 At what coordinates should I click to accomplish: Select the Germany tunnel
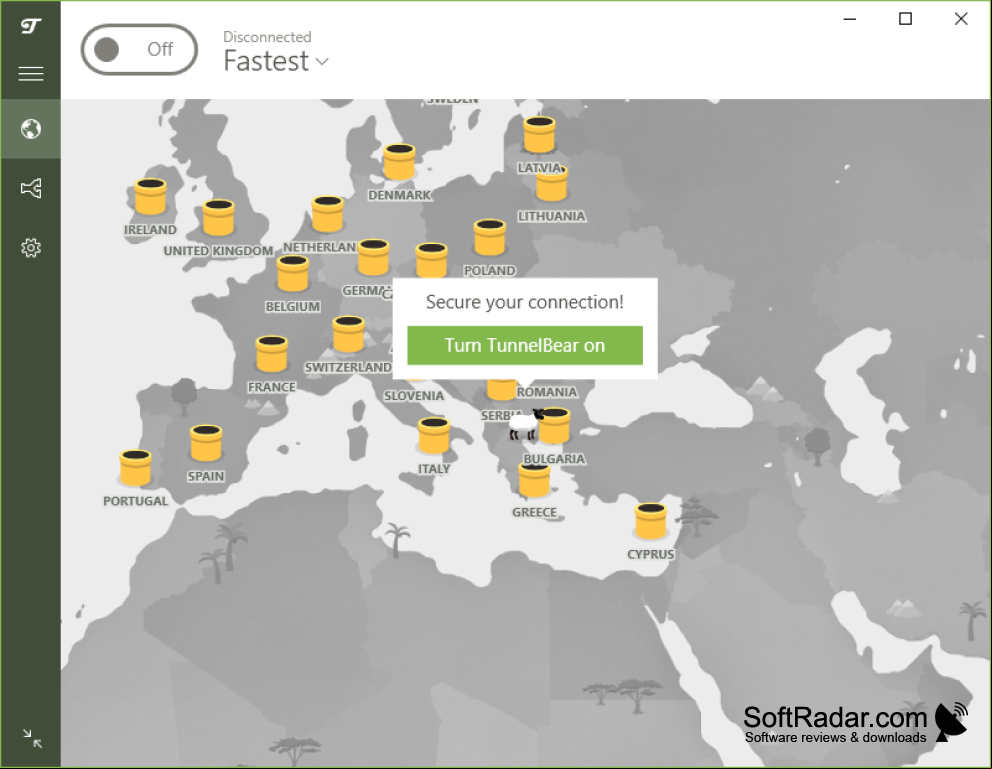click(x=373, y=257)
